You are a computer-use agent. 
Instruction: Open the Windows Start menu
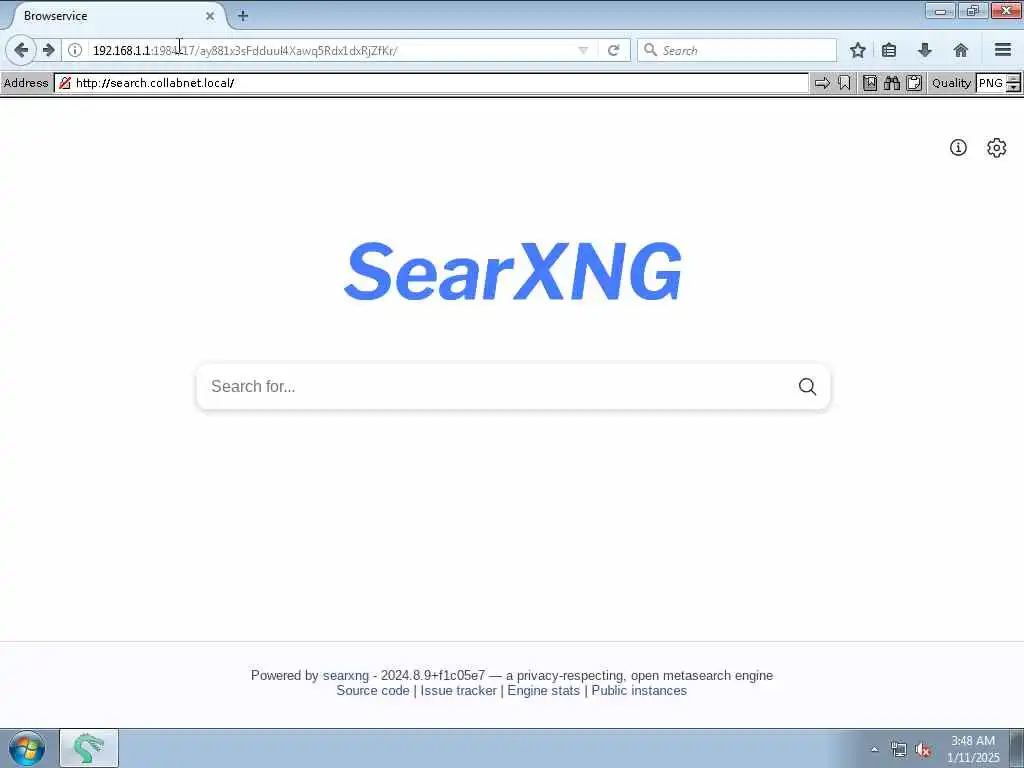27,748
